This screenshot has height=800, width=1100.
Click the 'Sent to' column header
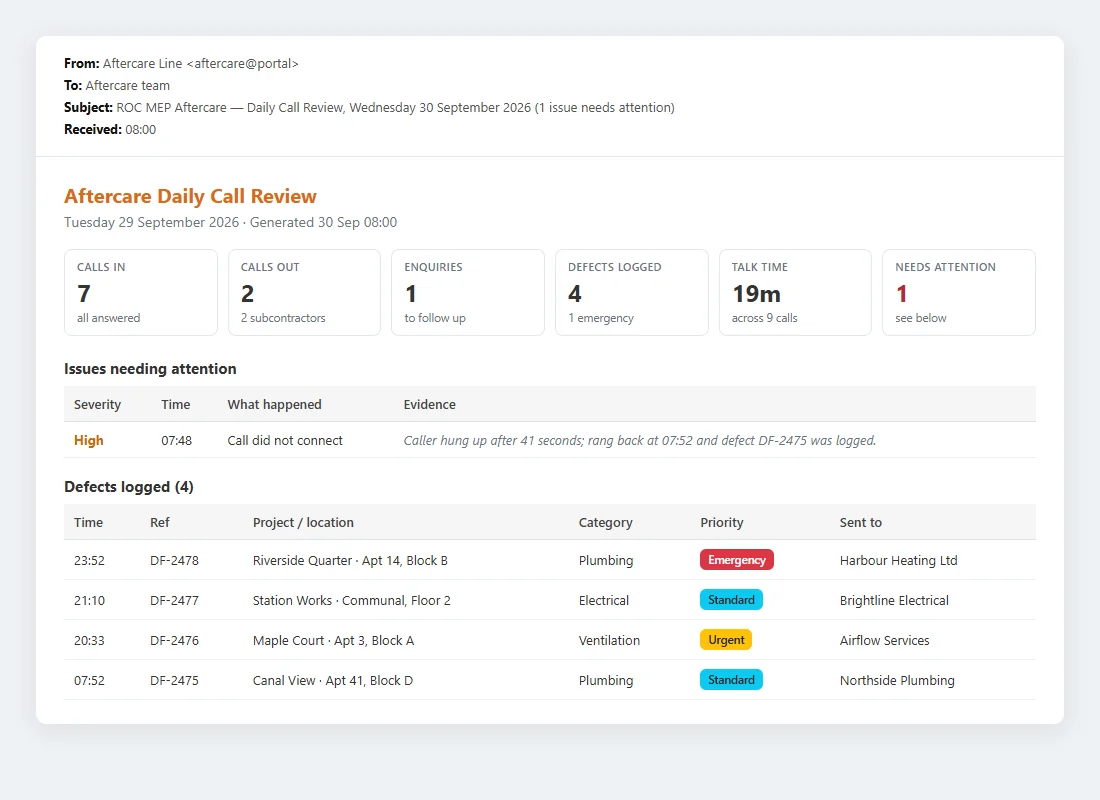click(x=860, y=522)
